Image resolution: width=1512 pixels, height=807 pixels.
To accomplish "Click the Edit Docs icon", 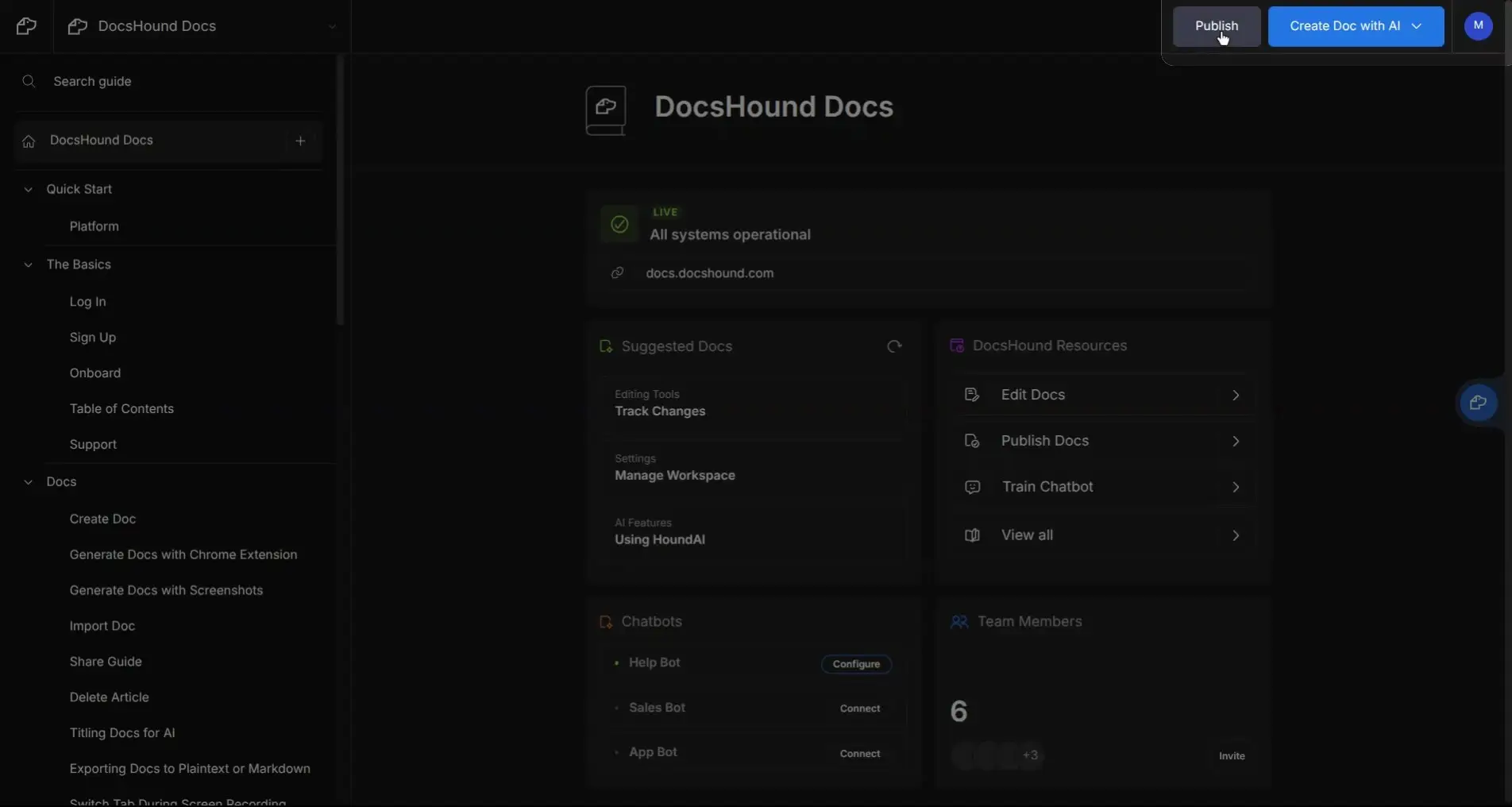I will coord(971,395).
